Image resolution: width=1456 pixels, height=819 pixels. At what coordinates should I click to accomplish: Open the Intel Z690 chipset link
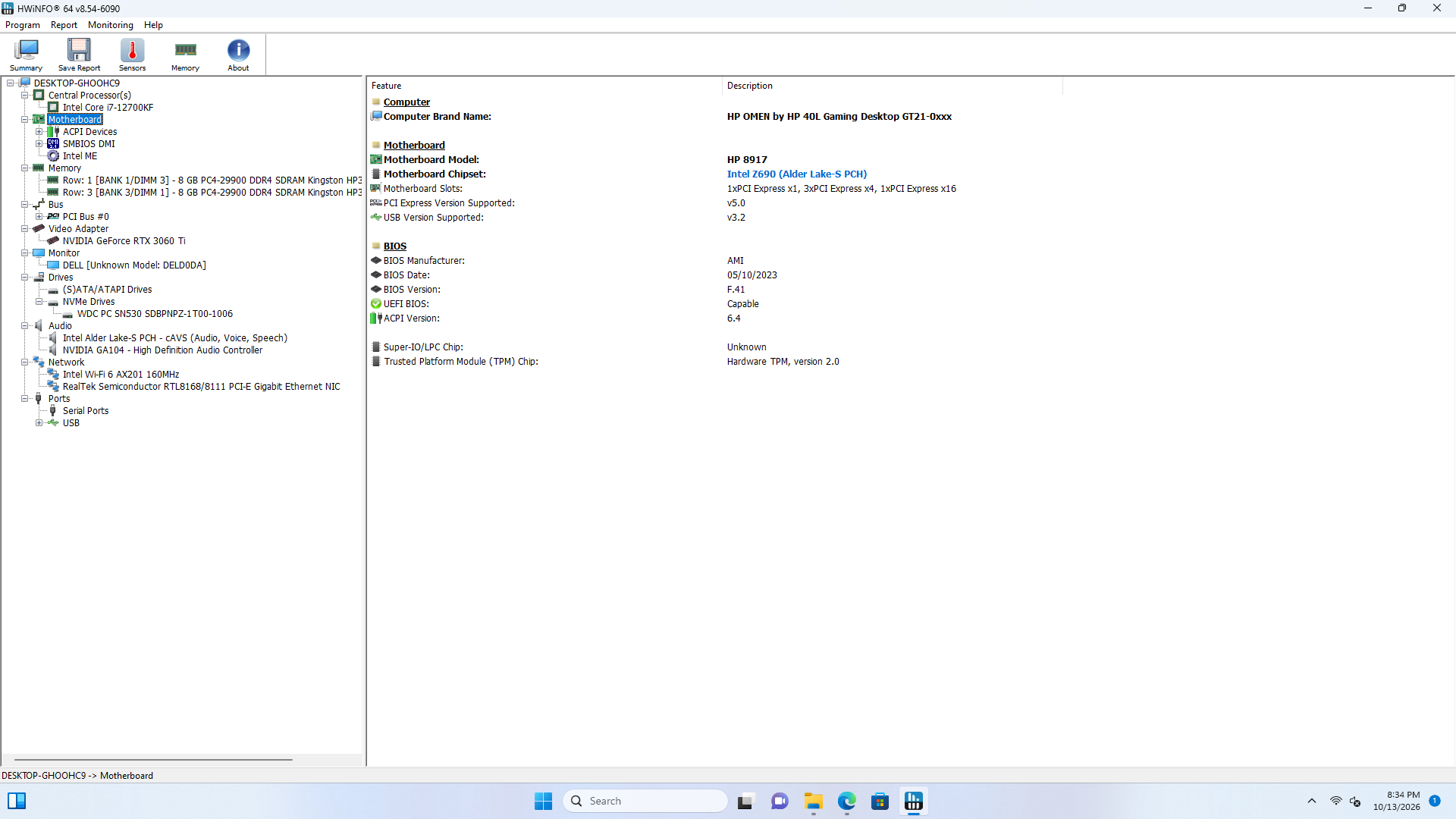[x=796, y=174]
